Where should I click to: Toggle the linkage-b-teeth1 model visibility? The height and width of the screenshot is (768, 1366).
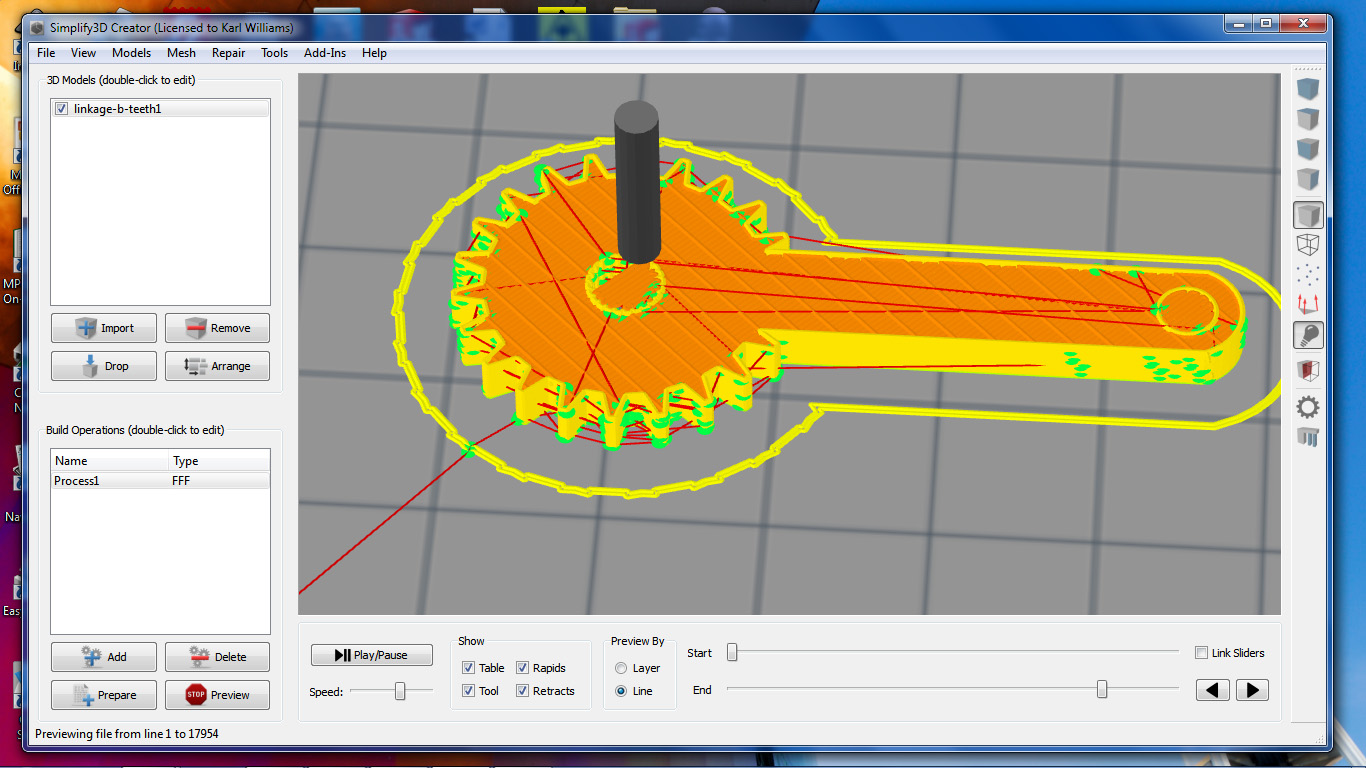(62, 107)
